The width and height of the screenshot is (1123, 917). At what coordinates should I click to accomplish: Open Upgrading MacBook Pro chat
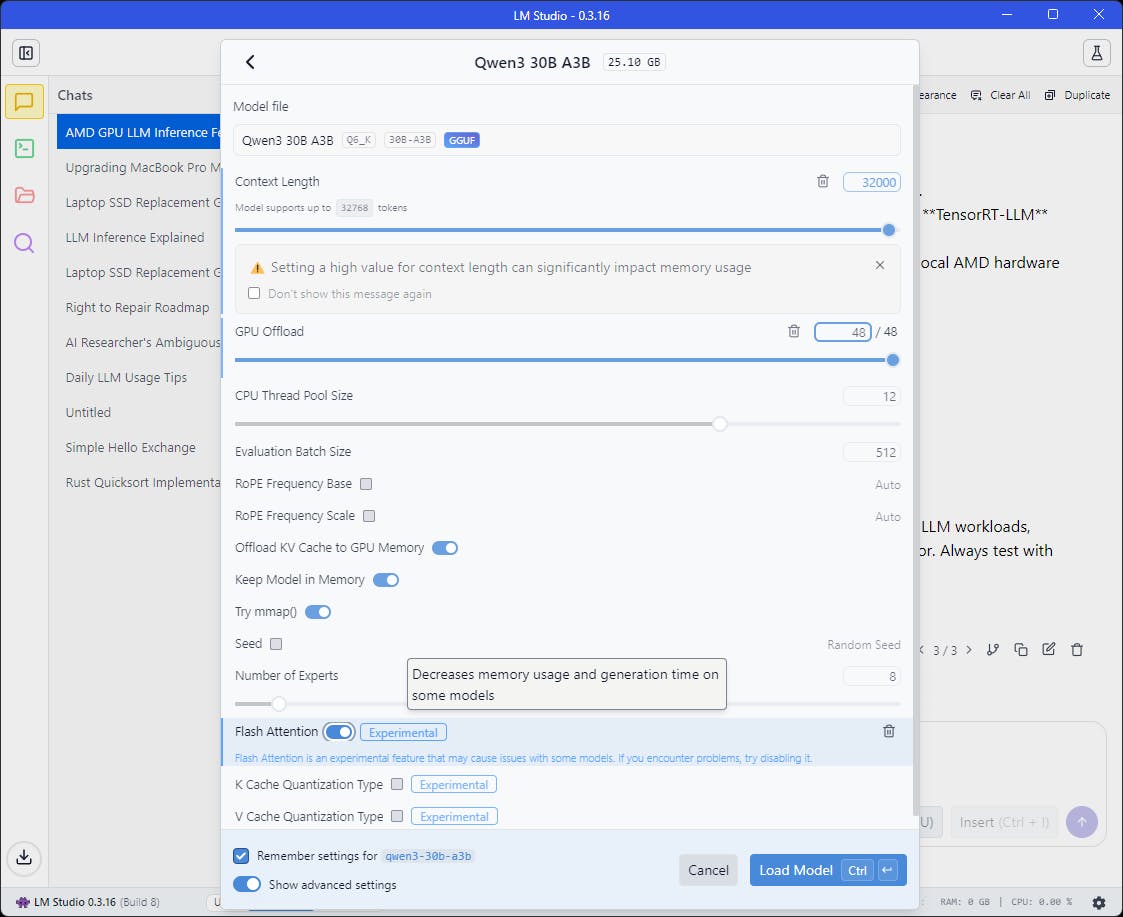click(x=139, y=167)
